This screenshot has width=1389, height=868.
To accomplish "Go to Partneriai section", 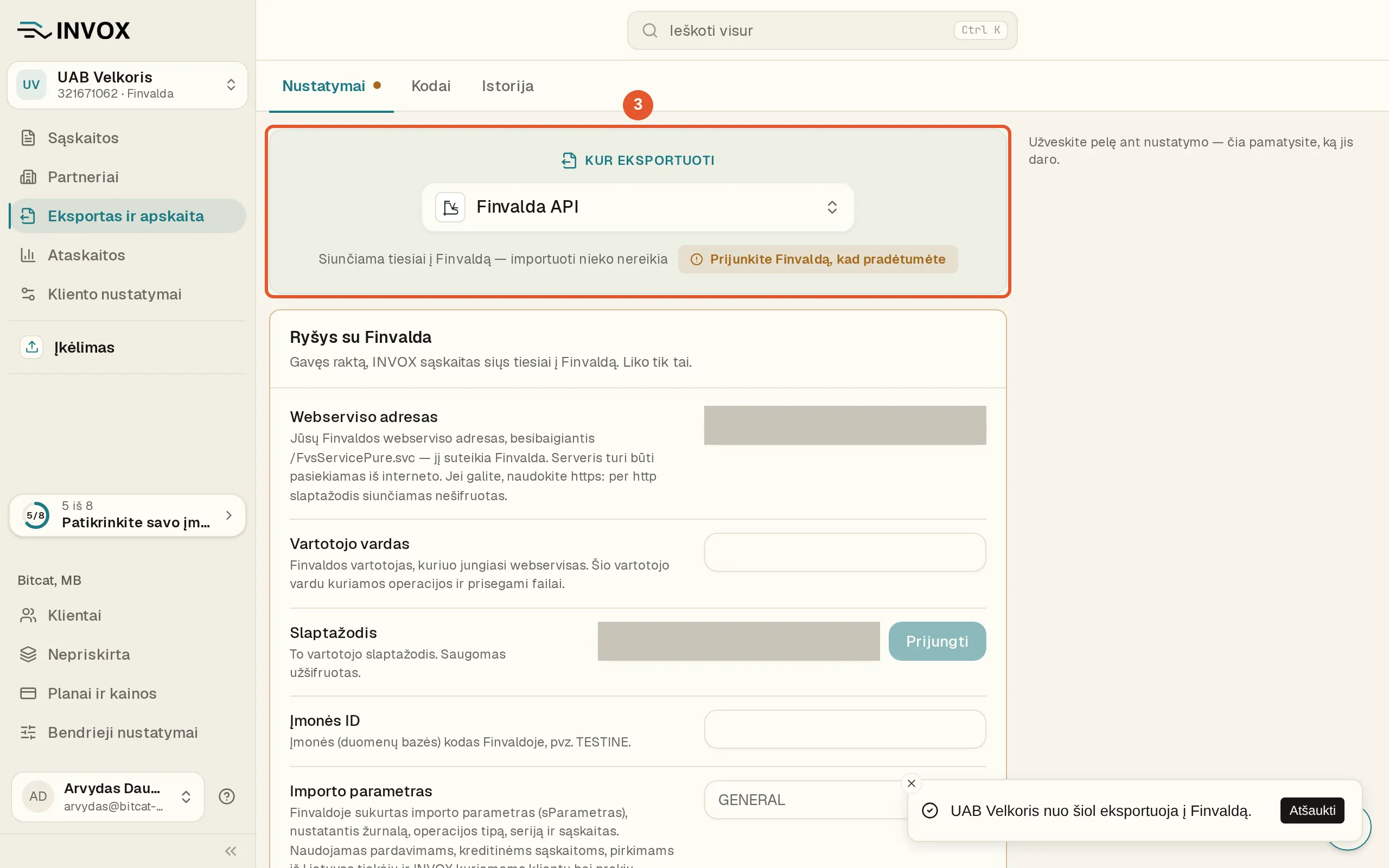I will [x=128, y=177].
